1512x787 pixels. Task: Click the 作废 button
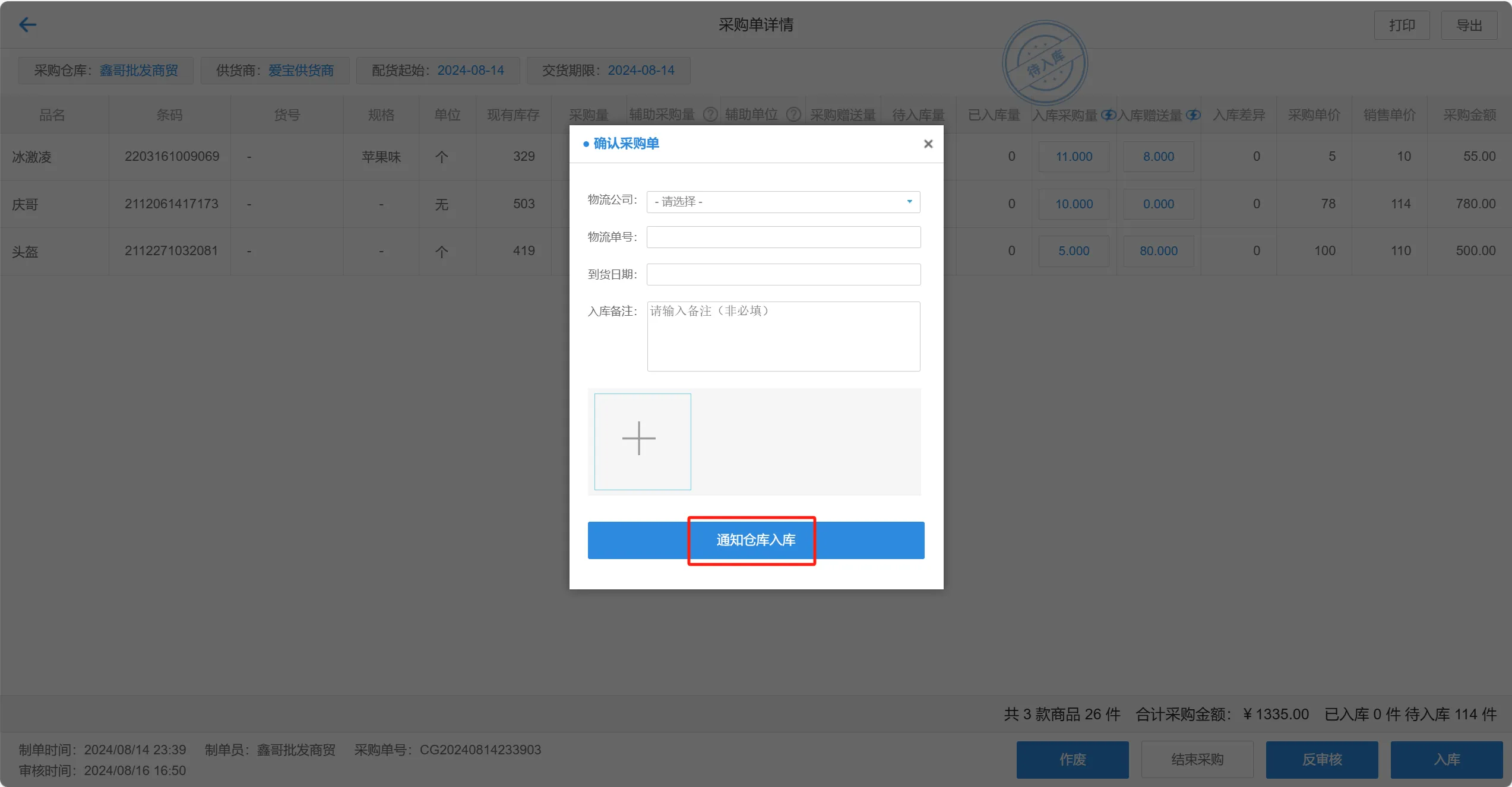[1072, 759]
